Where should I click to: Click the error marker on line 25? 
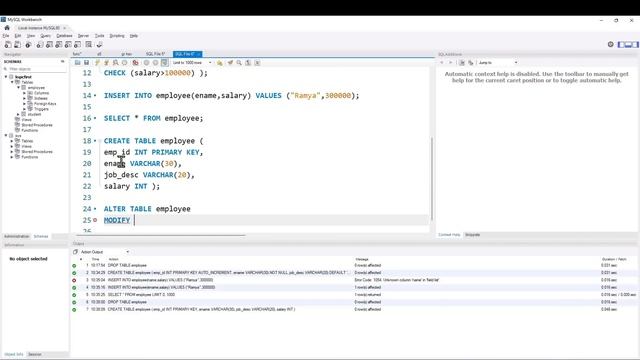(95, 220)
